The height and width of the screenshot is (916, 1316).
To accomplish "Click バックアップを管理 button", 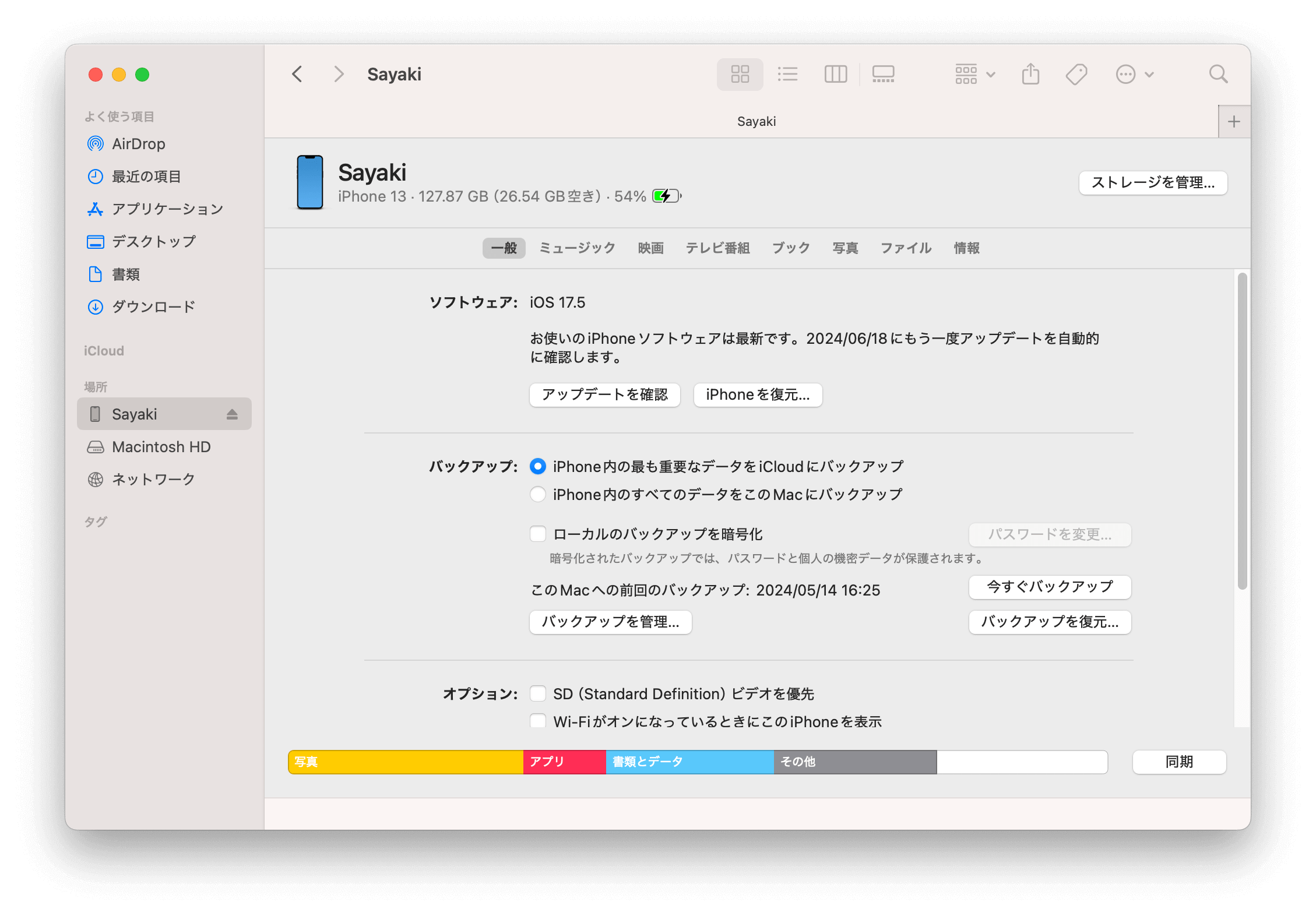I will coord(610,622).
